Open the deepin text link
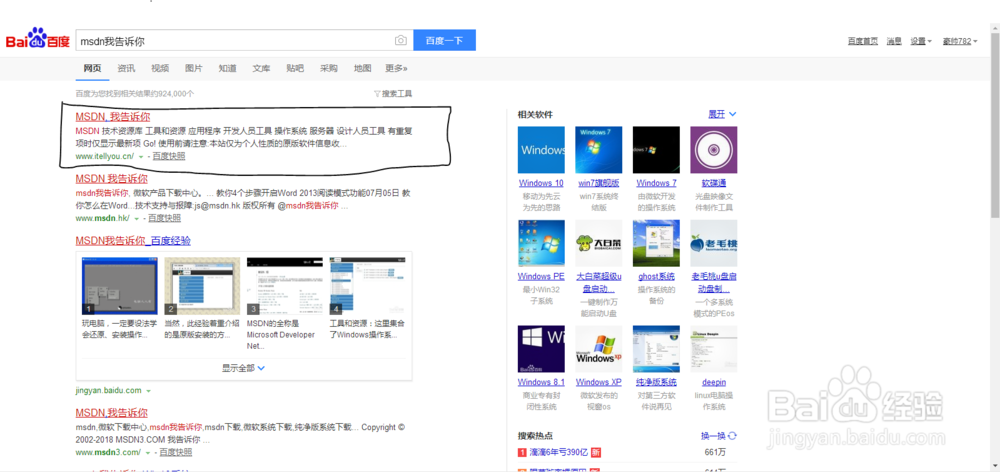 pos(714,383)
